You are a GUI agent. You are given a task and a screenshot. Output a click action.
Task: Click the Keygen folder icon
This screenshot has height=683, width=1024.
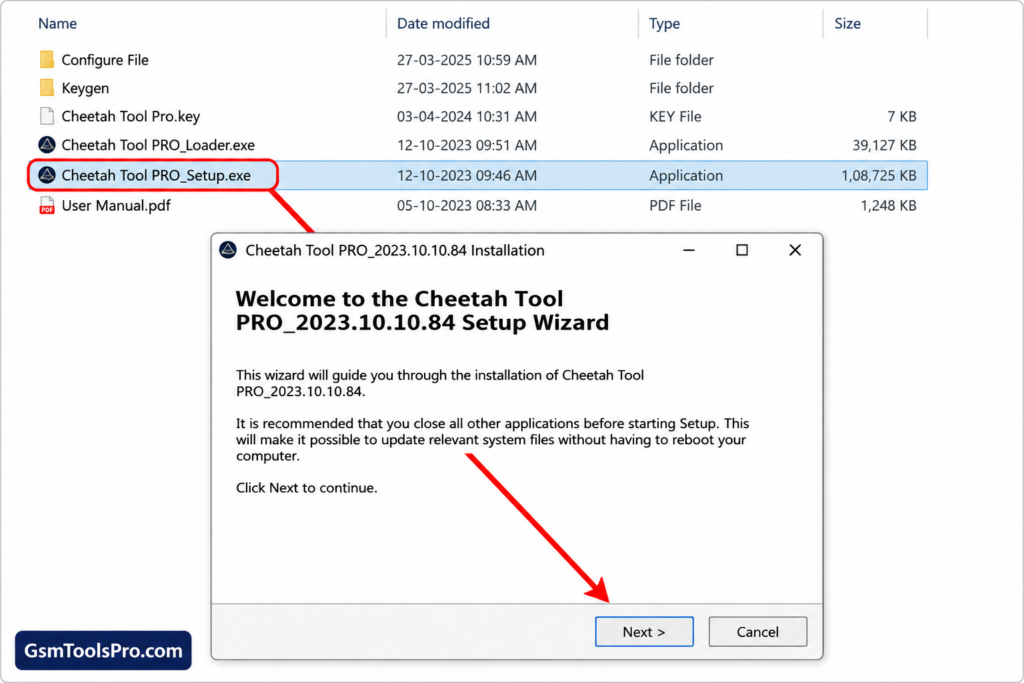[x=46, y=87]
